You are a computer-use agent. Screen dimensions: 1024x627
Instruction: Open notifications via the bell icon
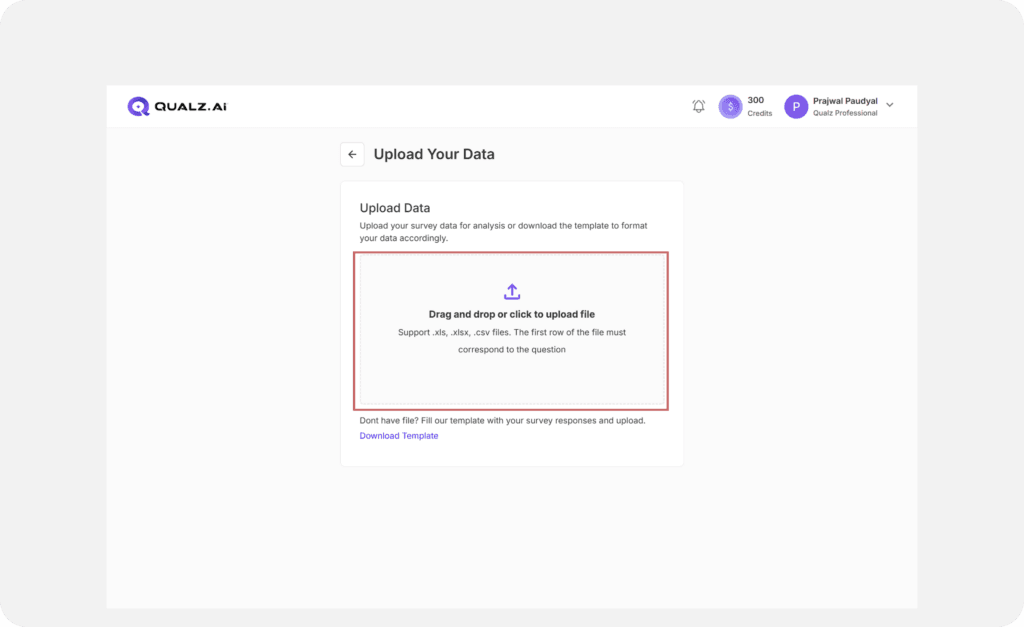point(698,106)
